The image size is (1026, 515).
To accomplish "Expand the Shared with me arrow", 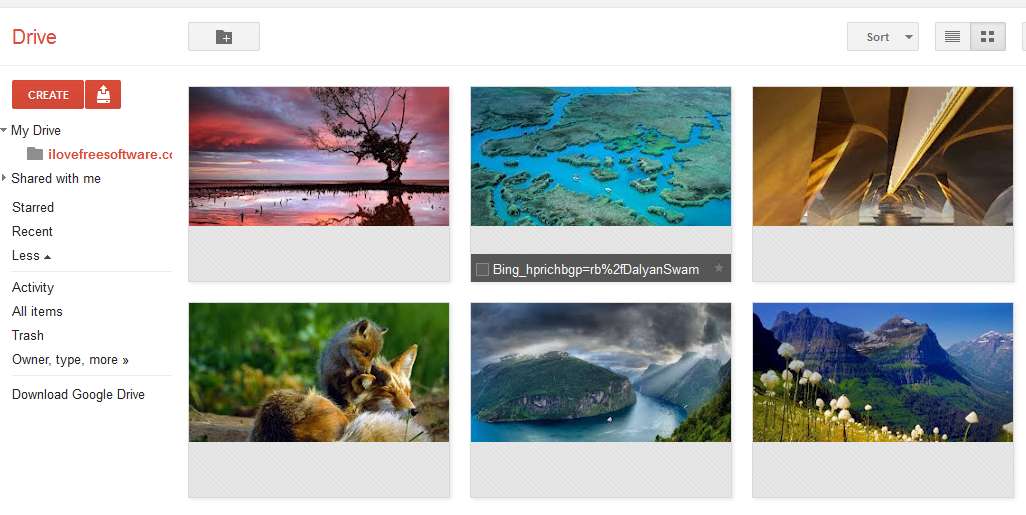I will pos(5,178).
